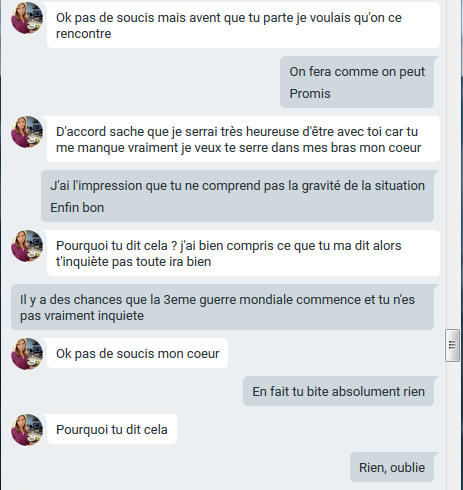Select the '3eme guerre mondiale' message bubble
This screenshot has height=490, width=463.
[x=222, y=307]
